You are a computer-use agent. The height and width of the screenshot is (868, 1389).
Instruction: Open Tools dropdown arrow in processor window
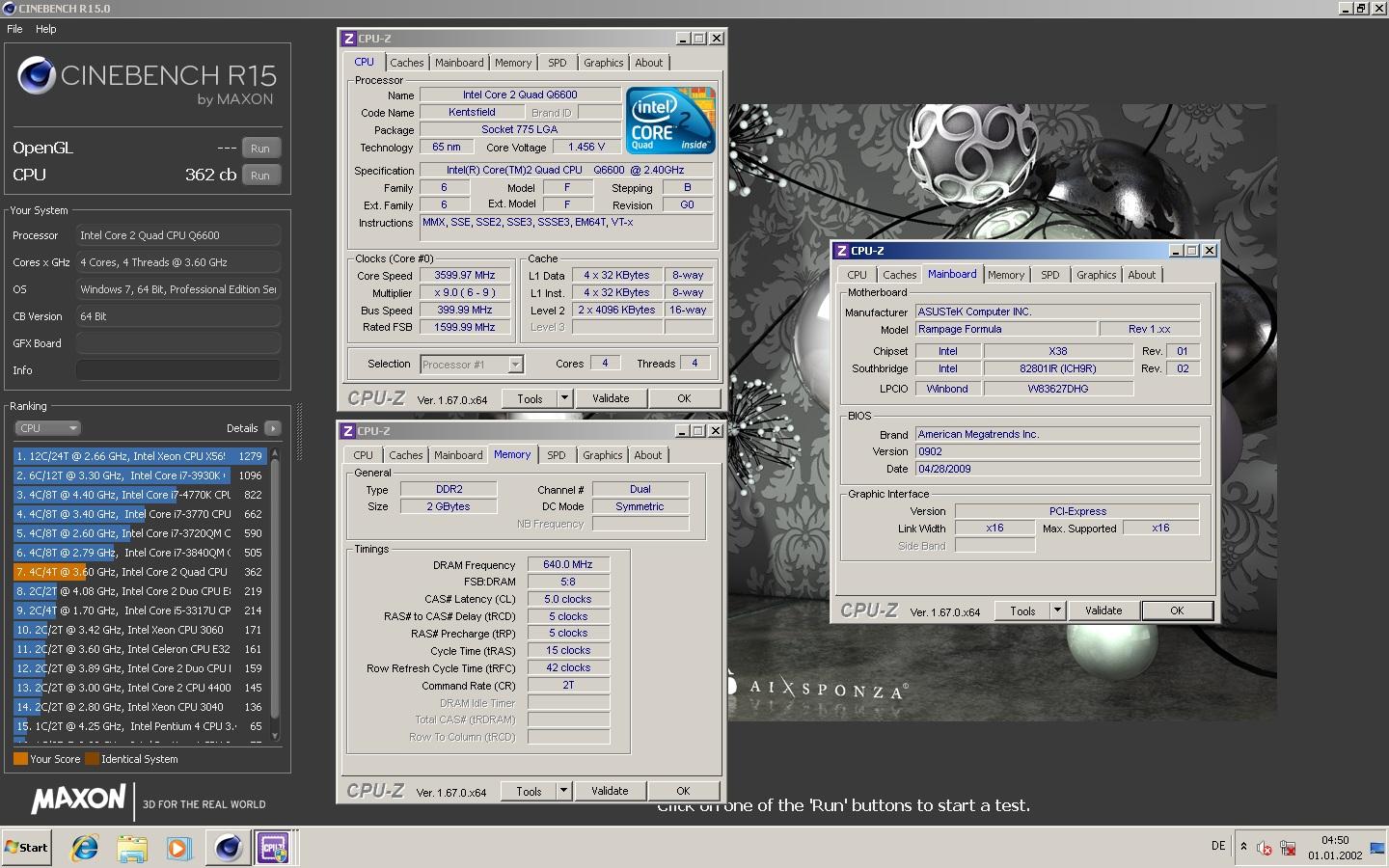[565, 398]
